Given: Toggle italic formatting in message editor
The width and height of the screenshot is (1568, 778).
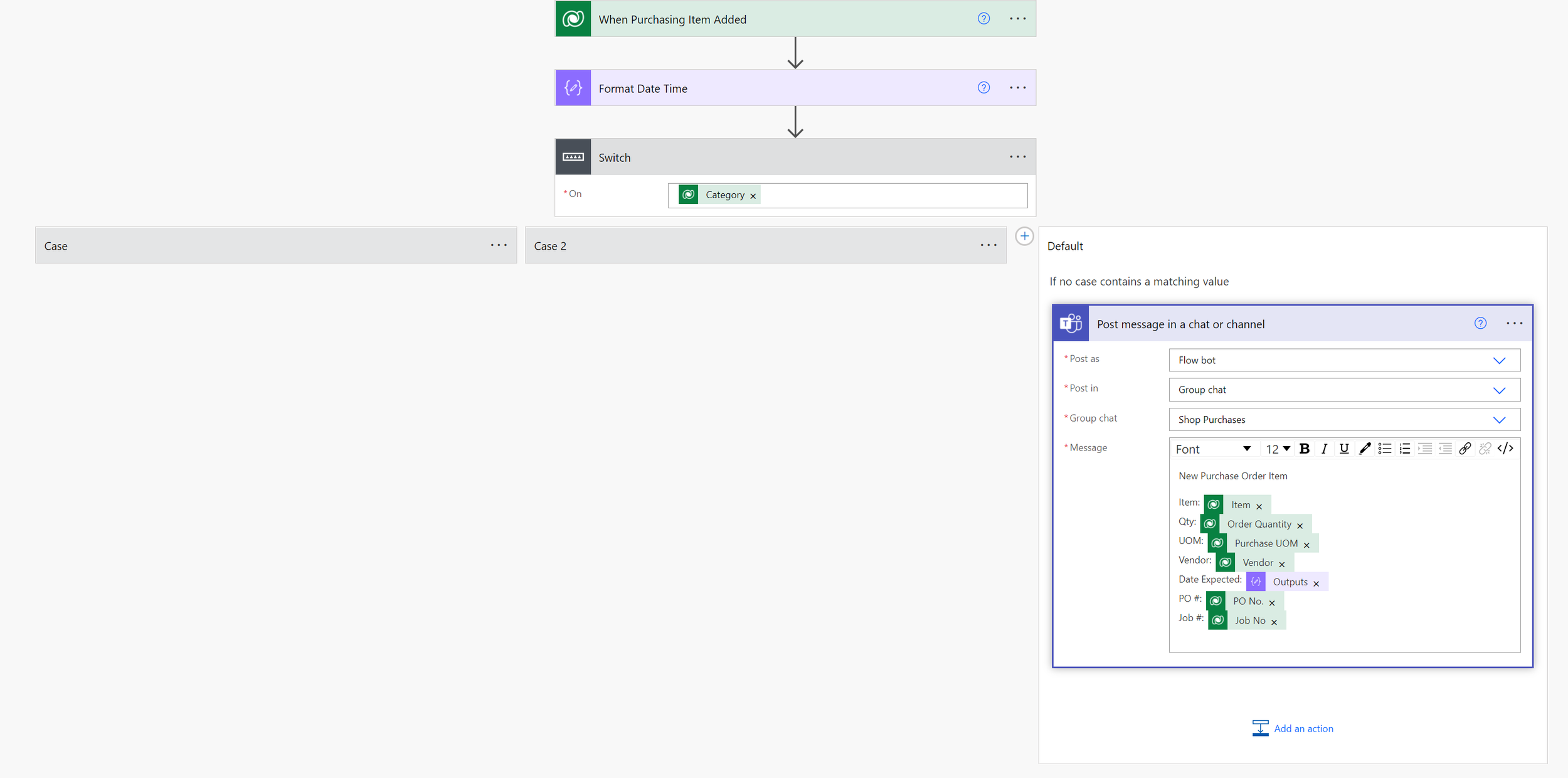Looking at the screenshot, I should [1324, 449].
